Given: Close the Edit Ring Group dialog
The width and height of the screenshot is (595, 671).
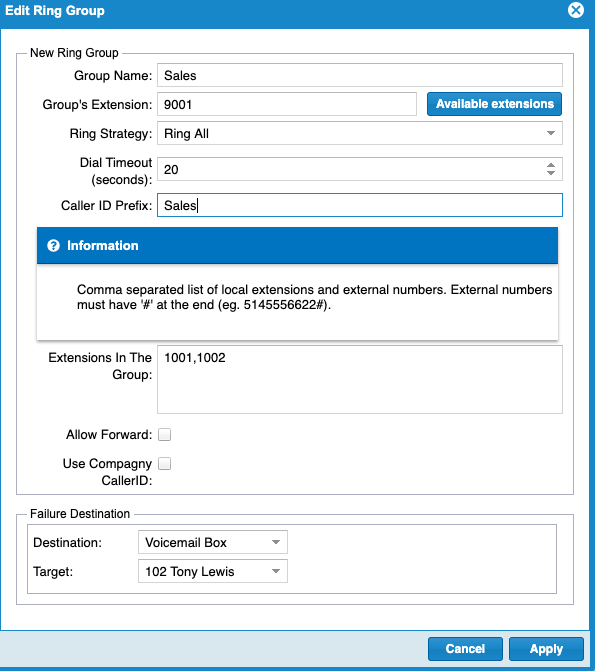Looking at the screenshot, I should click(576, 10).
